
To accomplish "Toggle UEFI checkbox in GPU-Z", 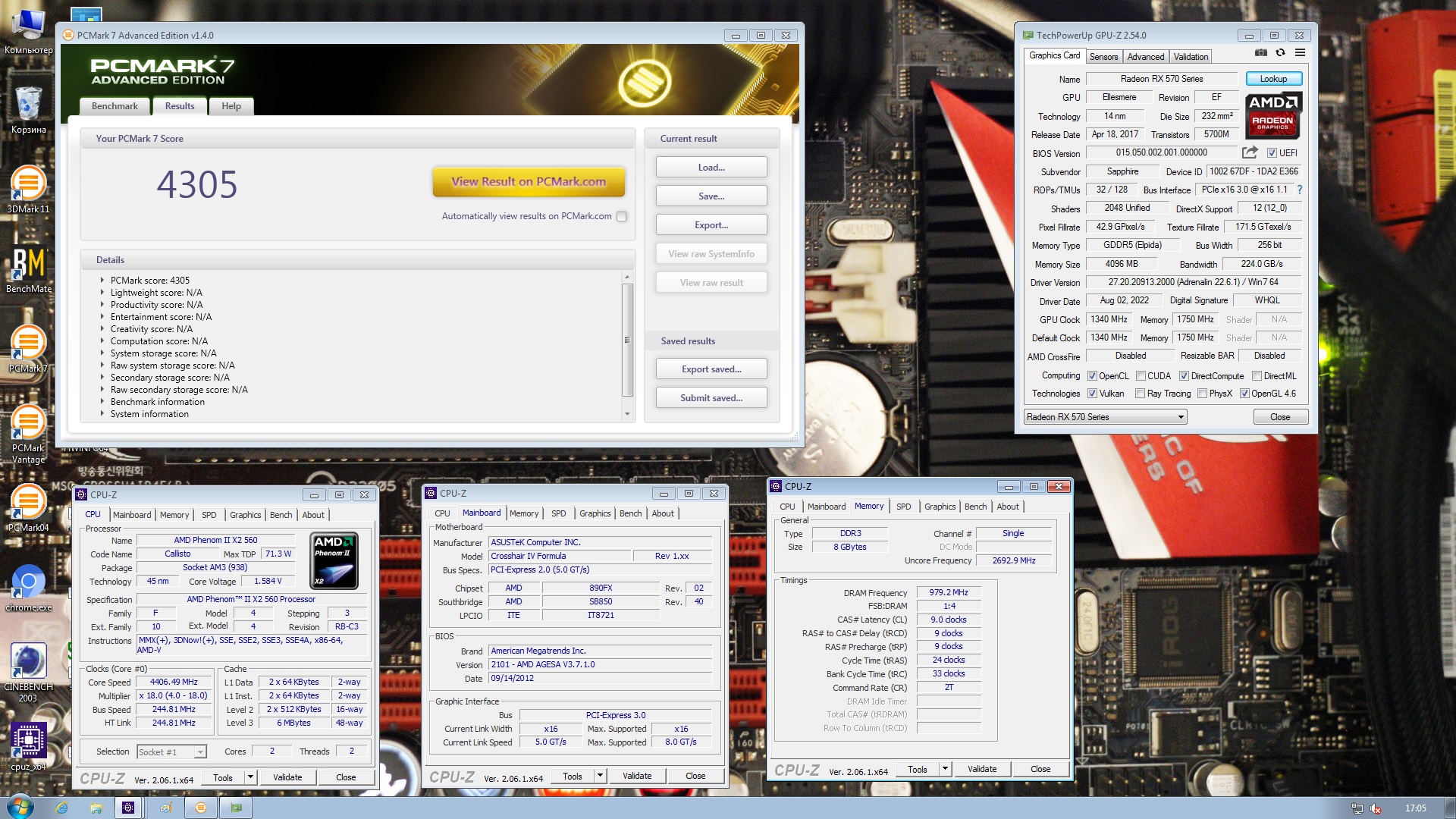I will coord(1272,152).
